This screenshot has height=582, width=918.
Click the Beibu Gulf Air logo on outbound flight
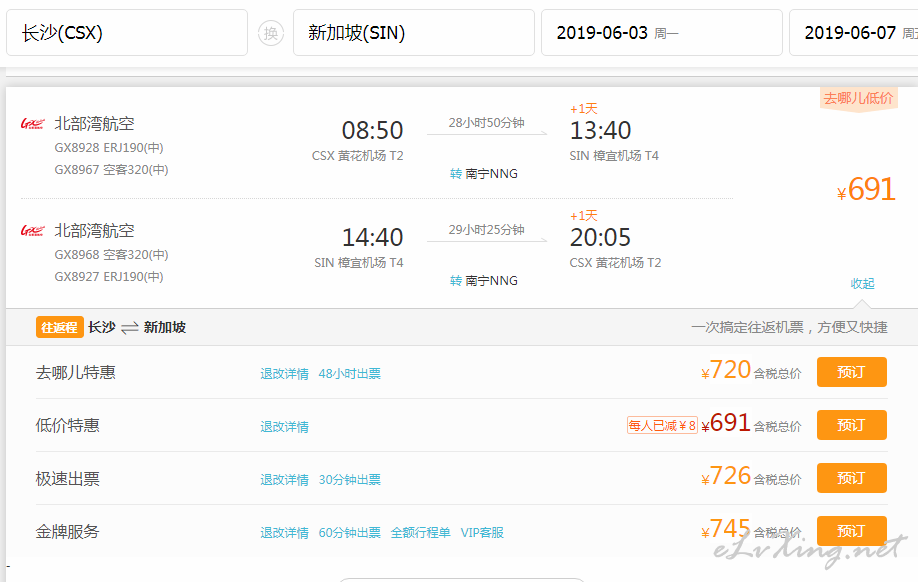pyautogui.click(x=33, y=124)
